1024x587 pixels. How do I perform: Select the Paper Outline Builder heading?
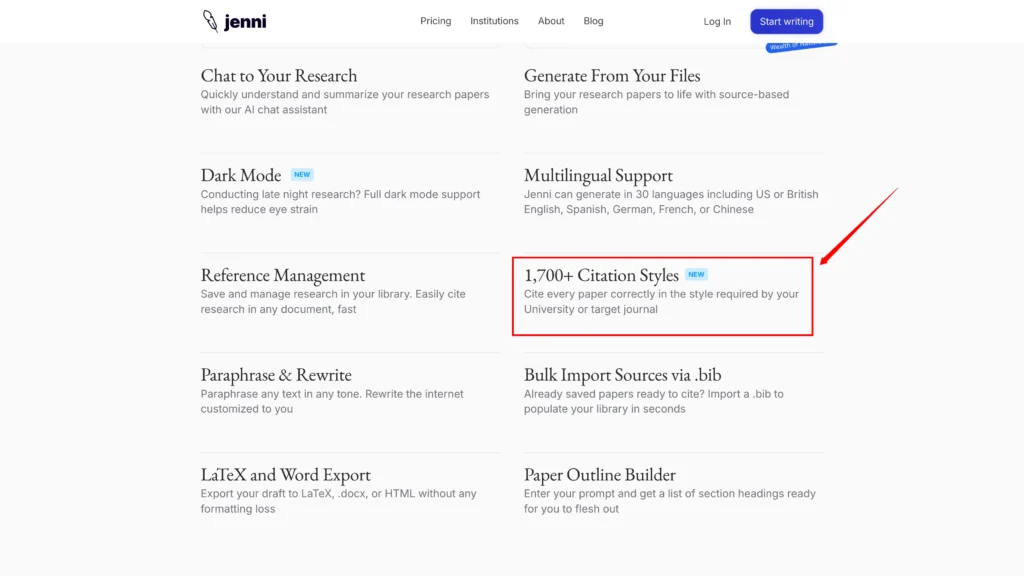(599, 476)
